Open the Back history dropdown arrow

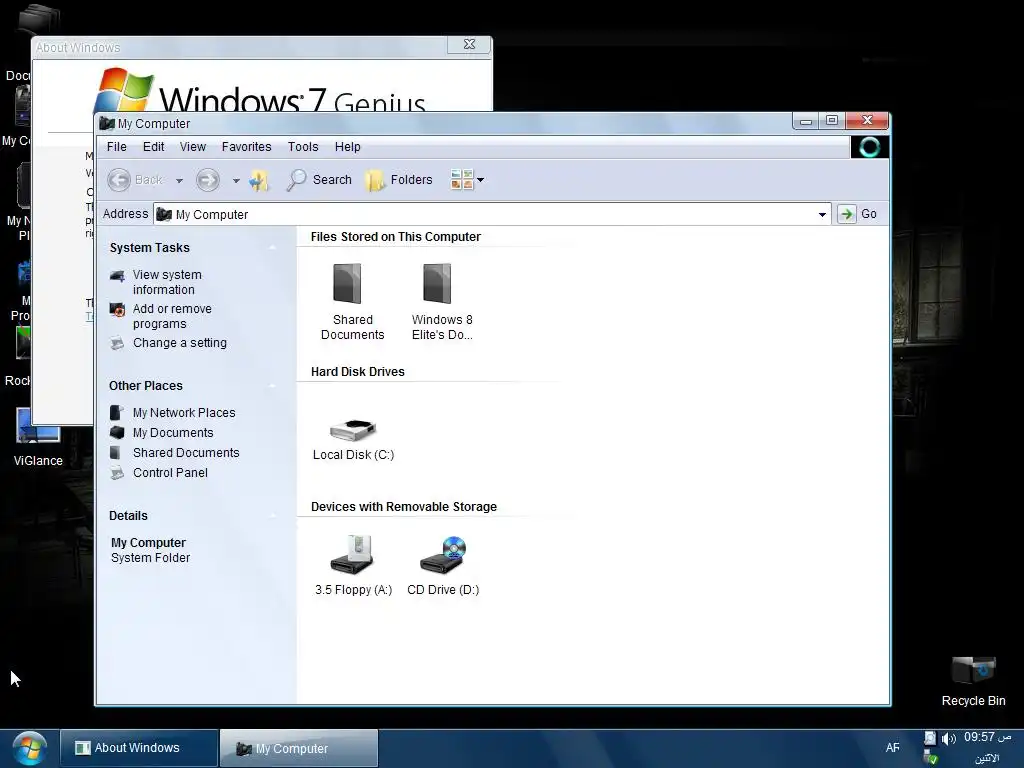179,181
